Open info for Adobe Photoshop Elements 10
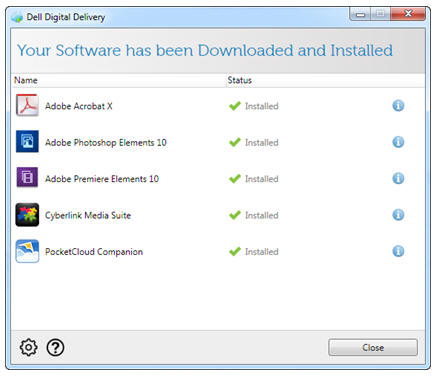The width and height of the screenshot is (437, 376). [398, 142]
